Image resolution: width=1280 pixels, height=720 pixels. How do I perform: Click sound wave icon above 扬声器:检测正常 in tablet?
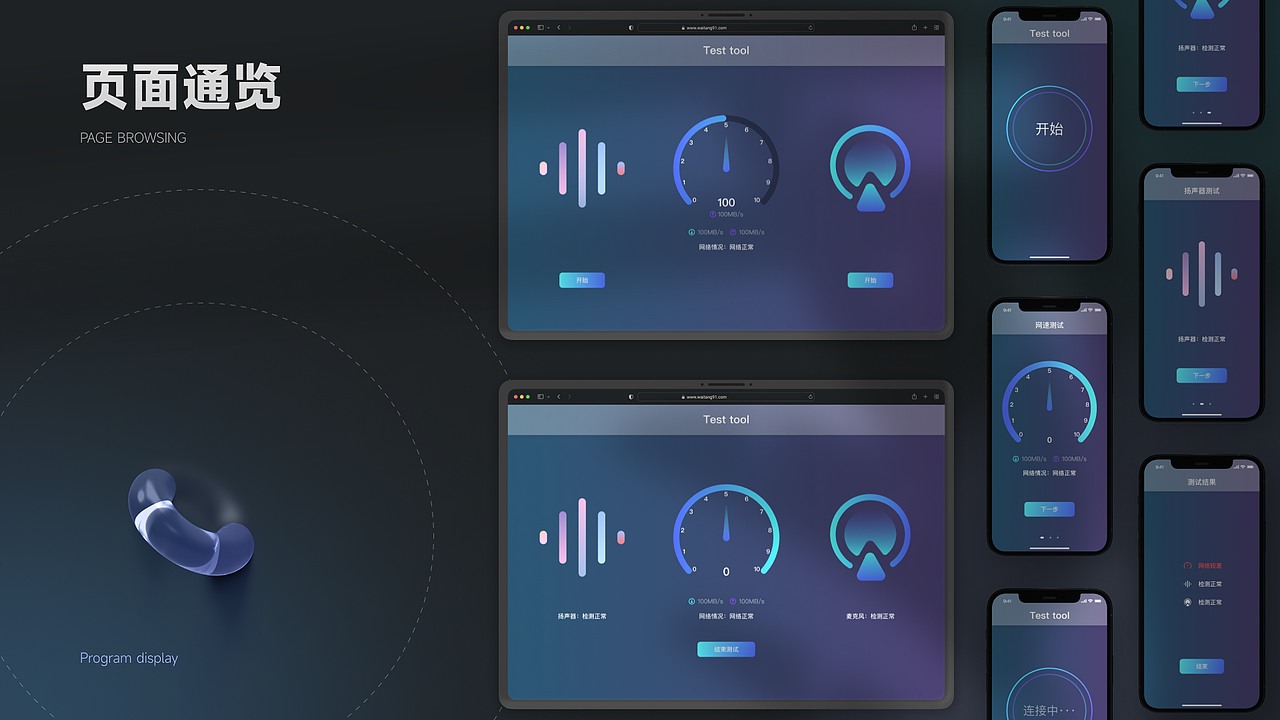582,537
